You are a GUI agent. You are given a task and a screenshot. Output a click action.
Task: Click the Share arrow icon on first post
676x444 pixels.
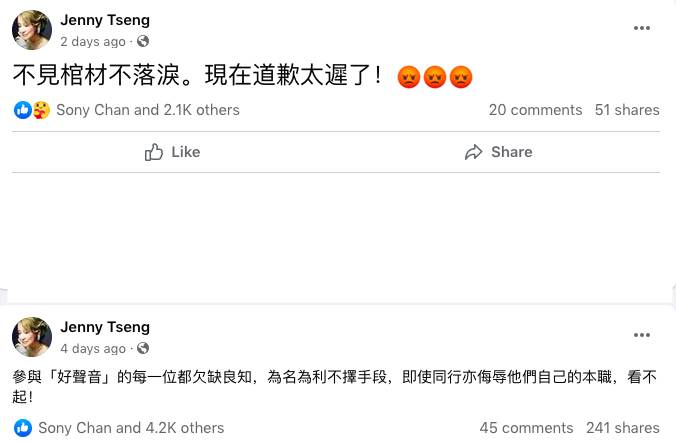pos(474,152)
